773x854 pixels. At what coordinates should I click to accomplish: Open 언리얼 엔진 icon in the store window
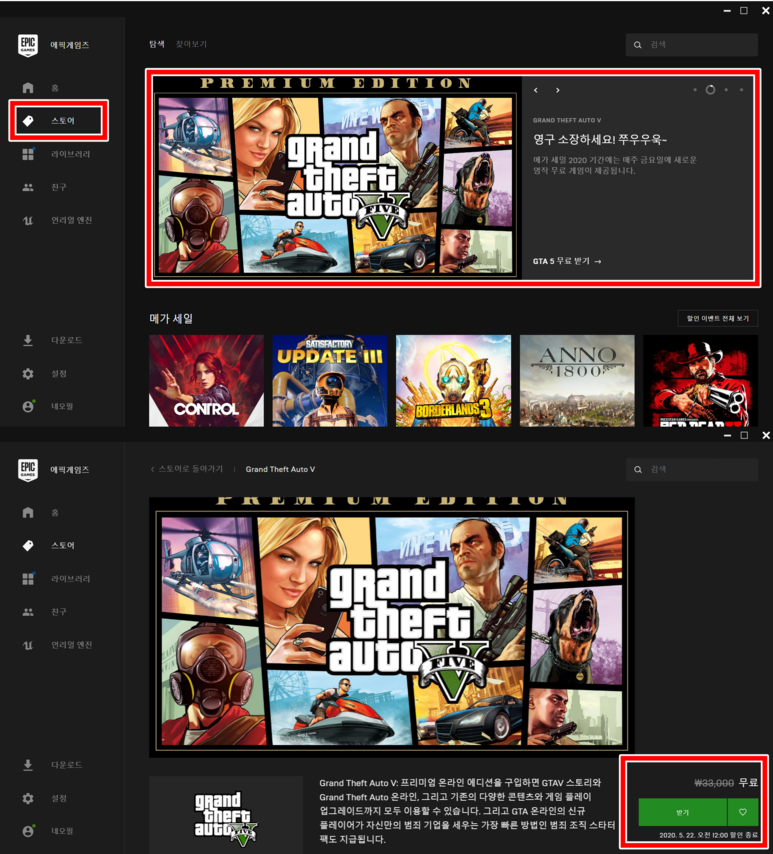(28, 221)
